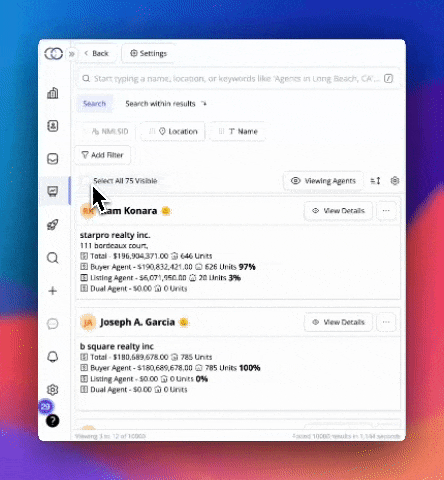Click the magnifier search sidebar icon
This screenshot has height=480, width=444.
pos(53,258)
